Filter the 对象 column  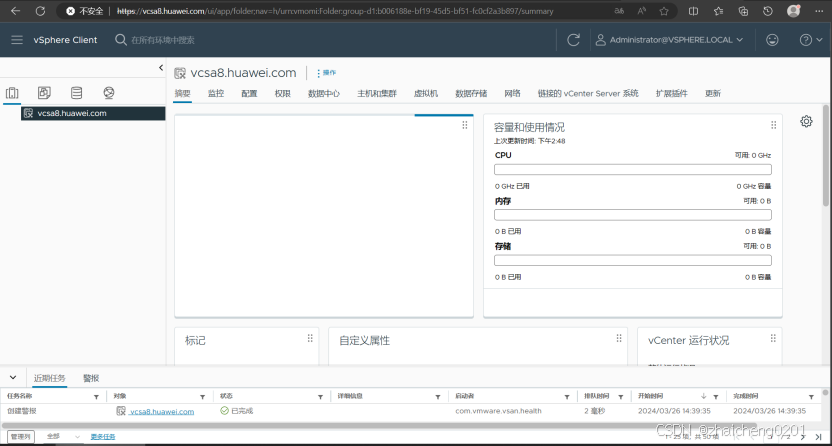point(202,397)
